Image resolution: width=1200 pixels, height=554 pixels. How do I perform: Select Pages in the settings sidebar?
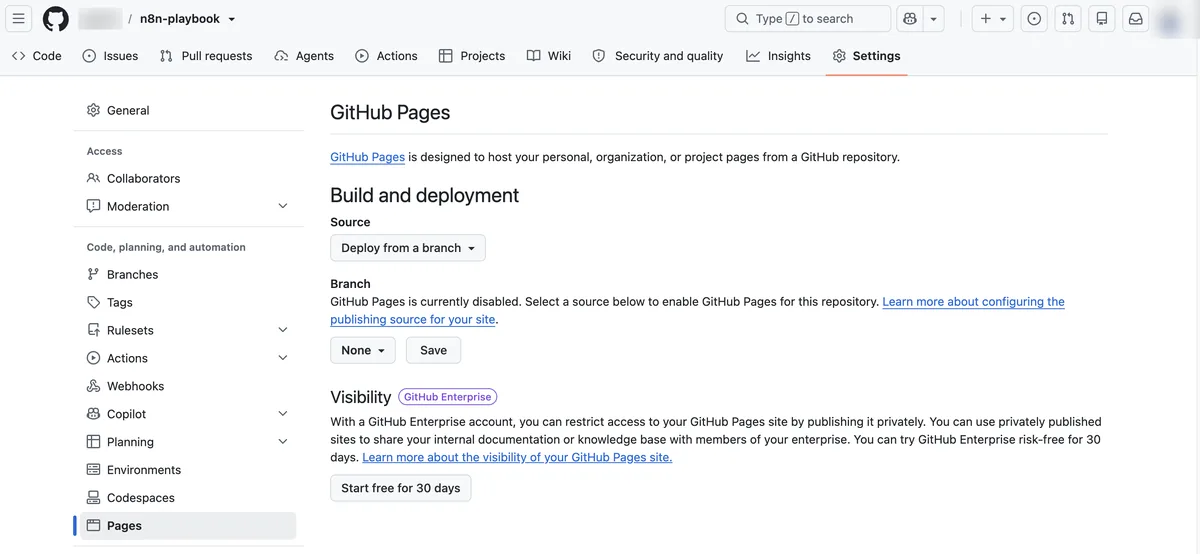[x=188, y=526]
